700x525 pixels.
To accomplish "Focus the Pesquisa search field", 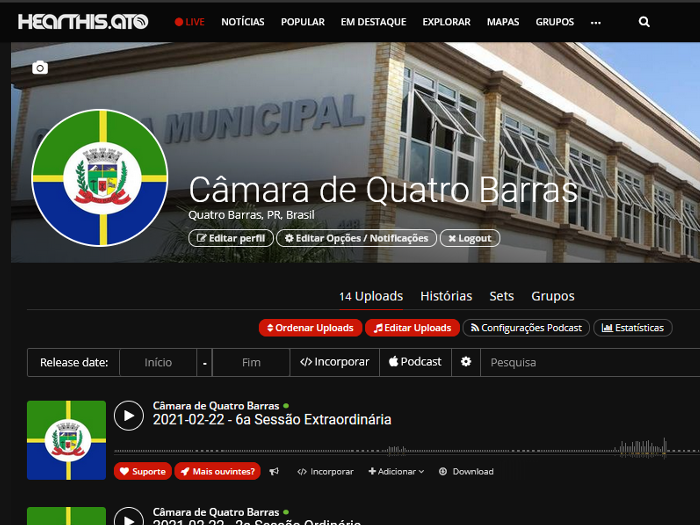I will click(x=590, y=362).
